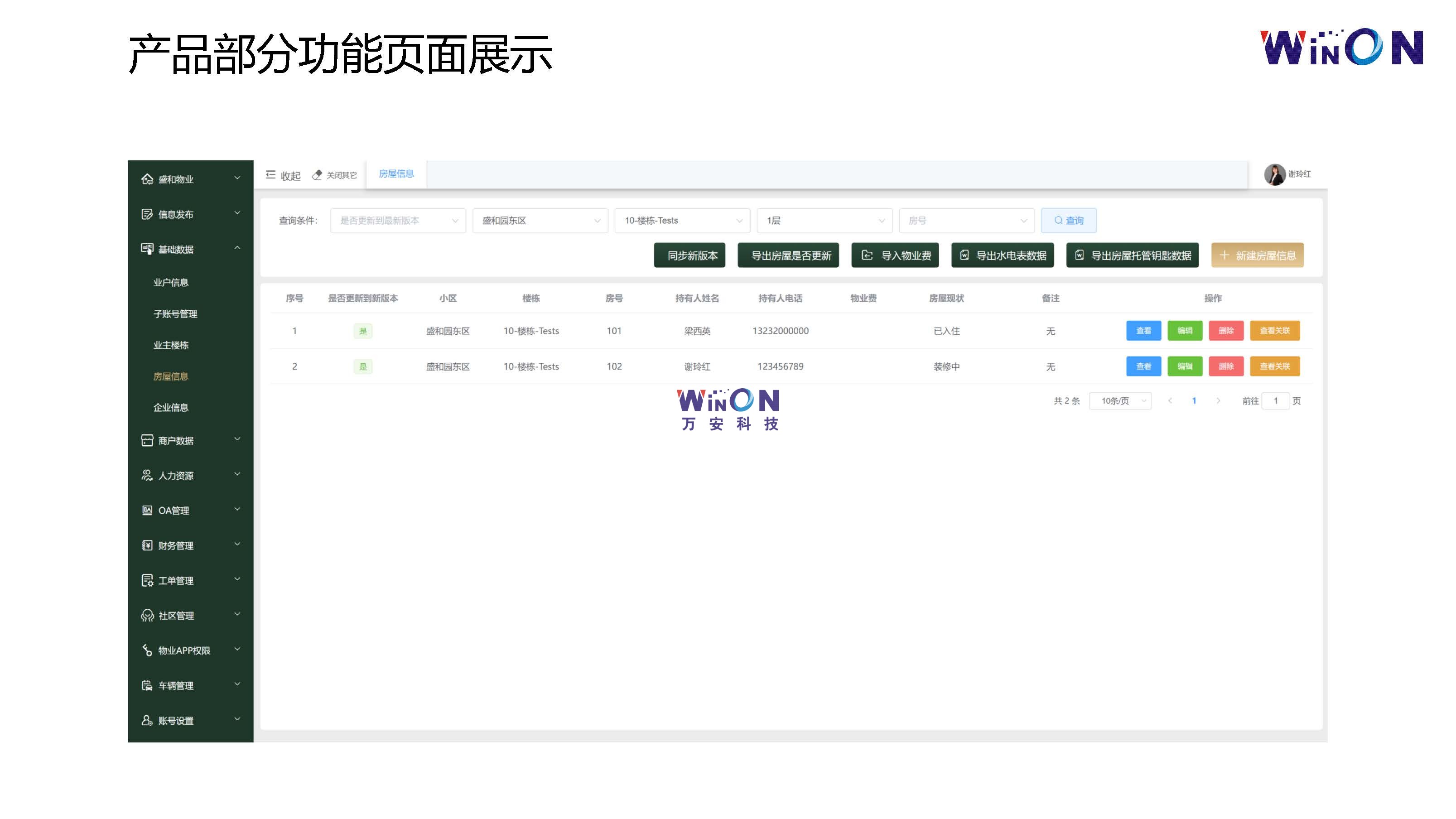The height and width of the screenshot is (819, 1456).
Task: Click the folder icon on 导入物业费
Action: click(x=867, y=255)
